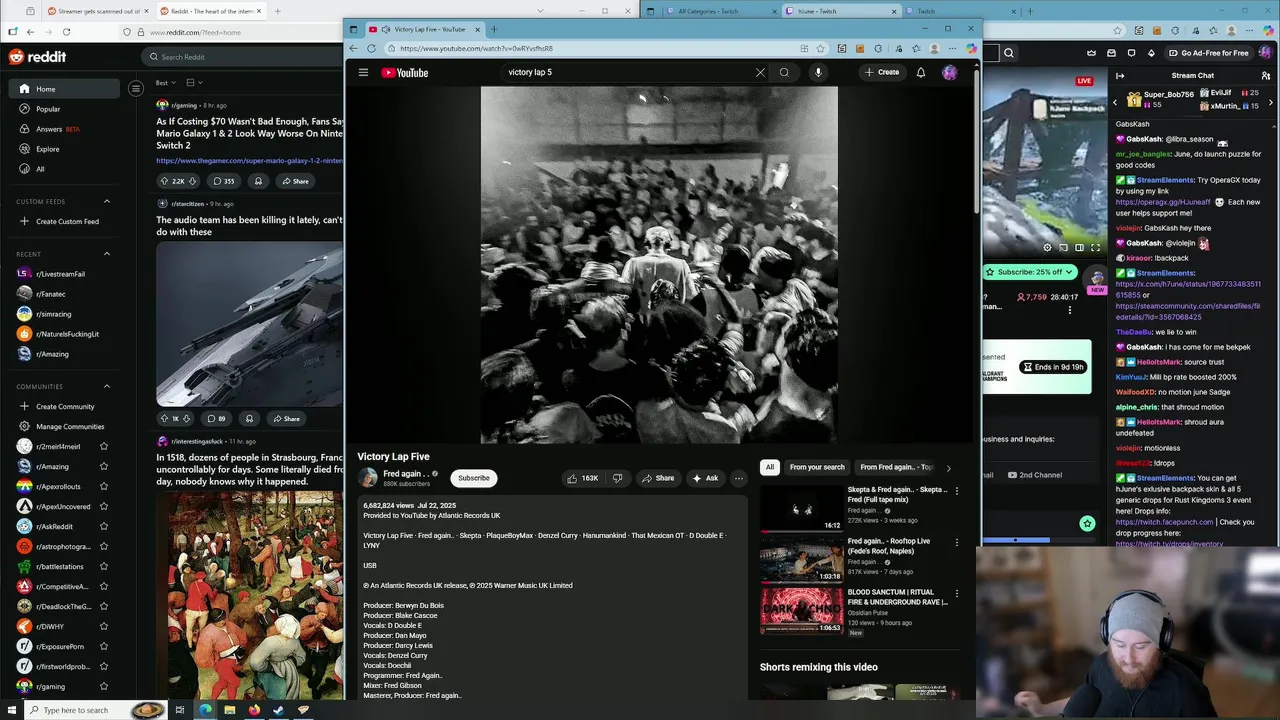Favorite r/ApexUncovered community star
This screenshot has height=720, width=1280.
[x=103, y=506]
